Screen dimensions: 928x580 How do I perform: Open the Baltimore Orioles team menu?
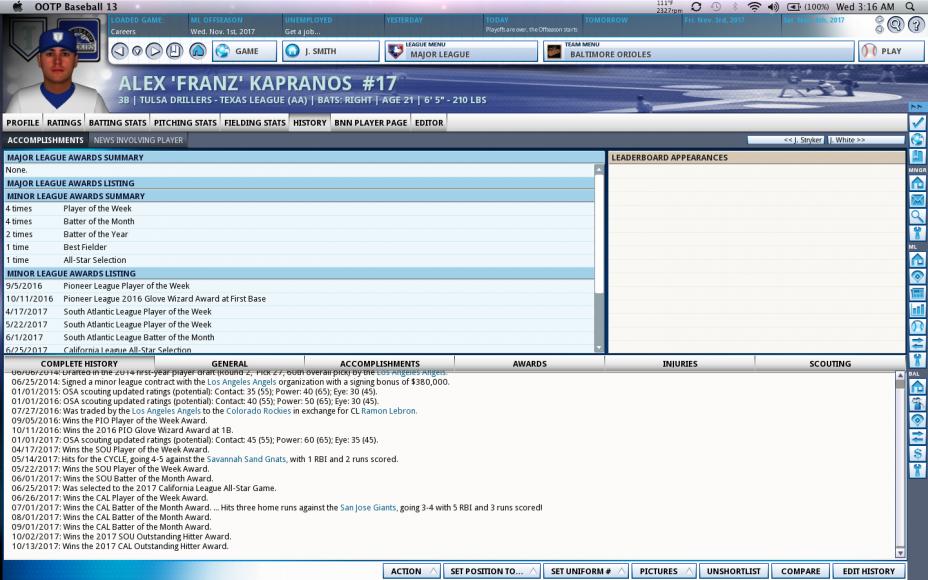click(x=698, y=51)
